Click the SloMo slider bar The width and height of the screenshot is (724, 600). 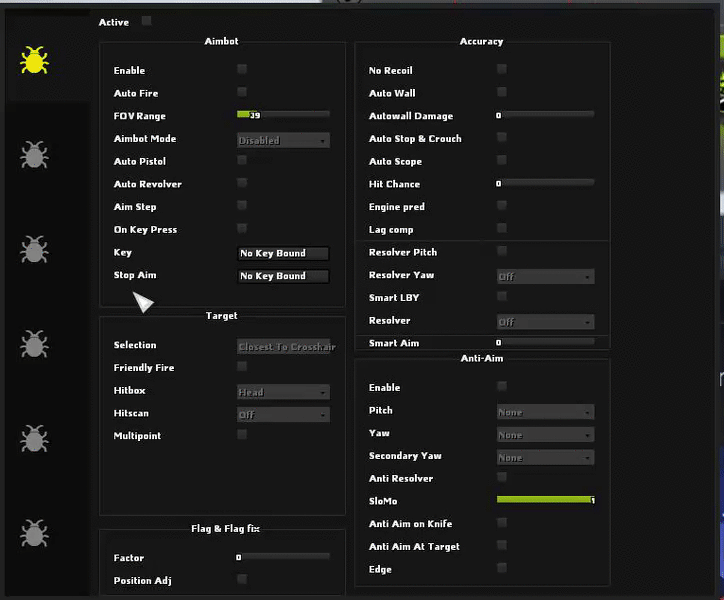[x=545, y=499]
